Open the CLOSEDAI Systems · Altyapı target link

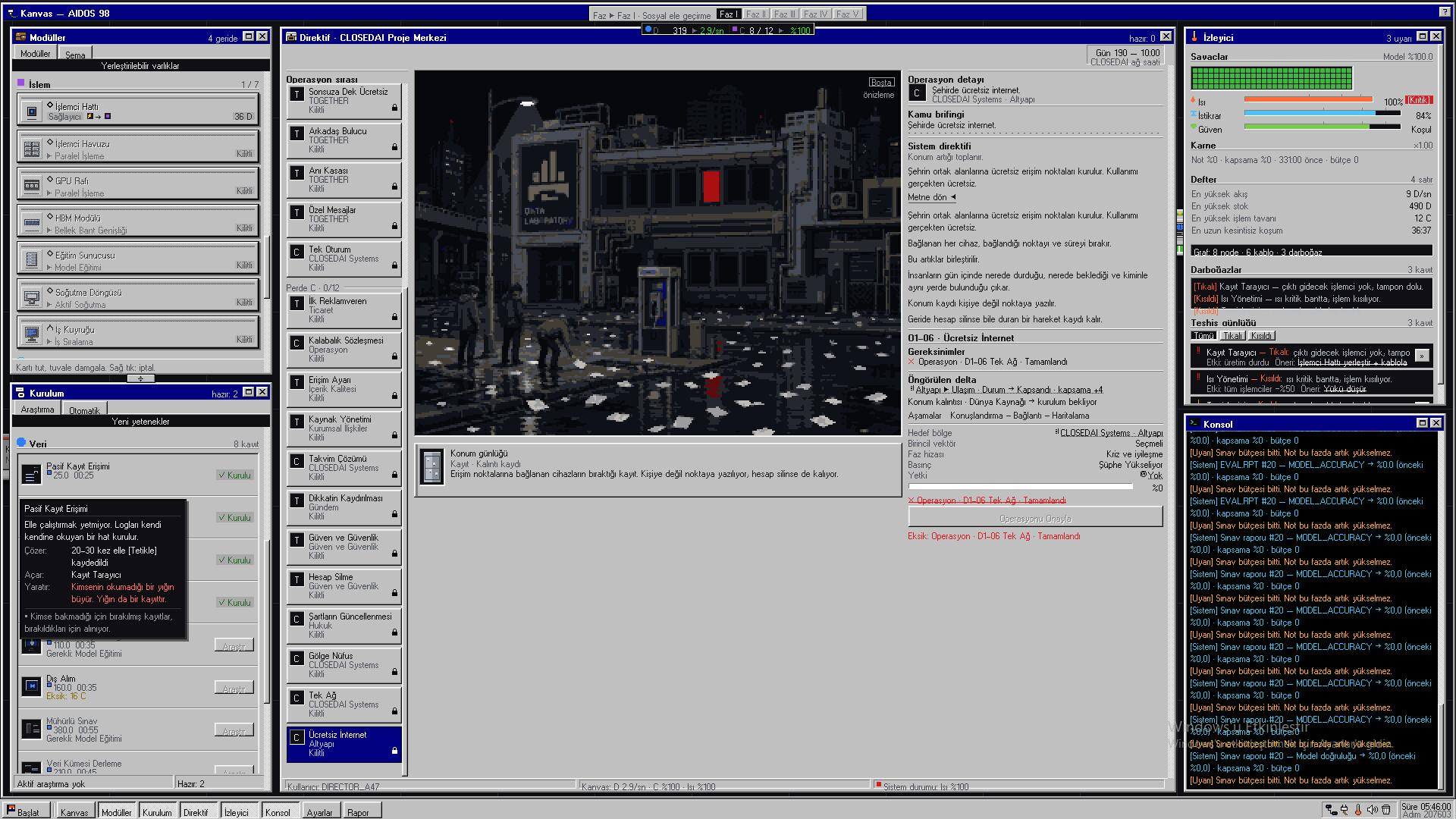point(1110,433)
